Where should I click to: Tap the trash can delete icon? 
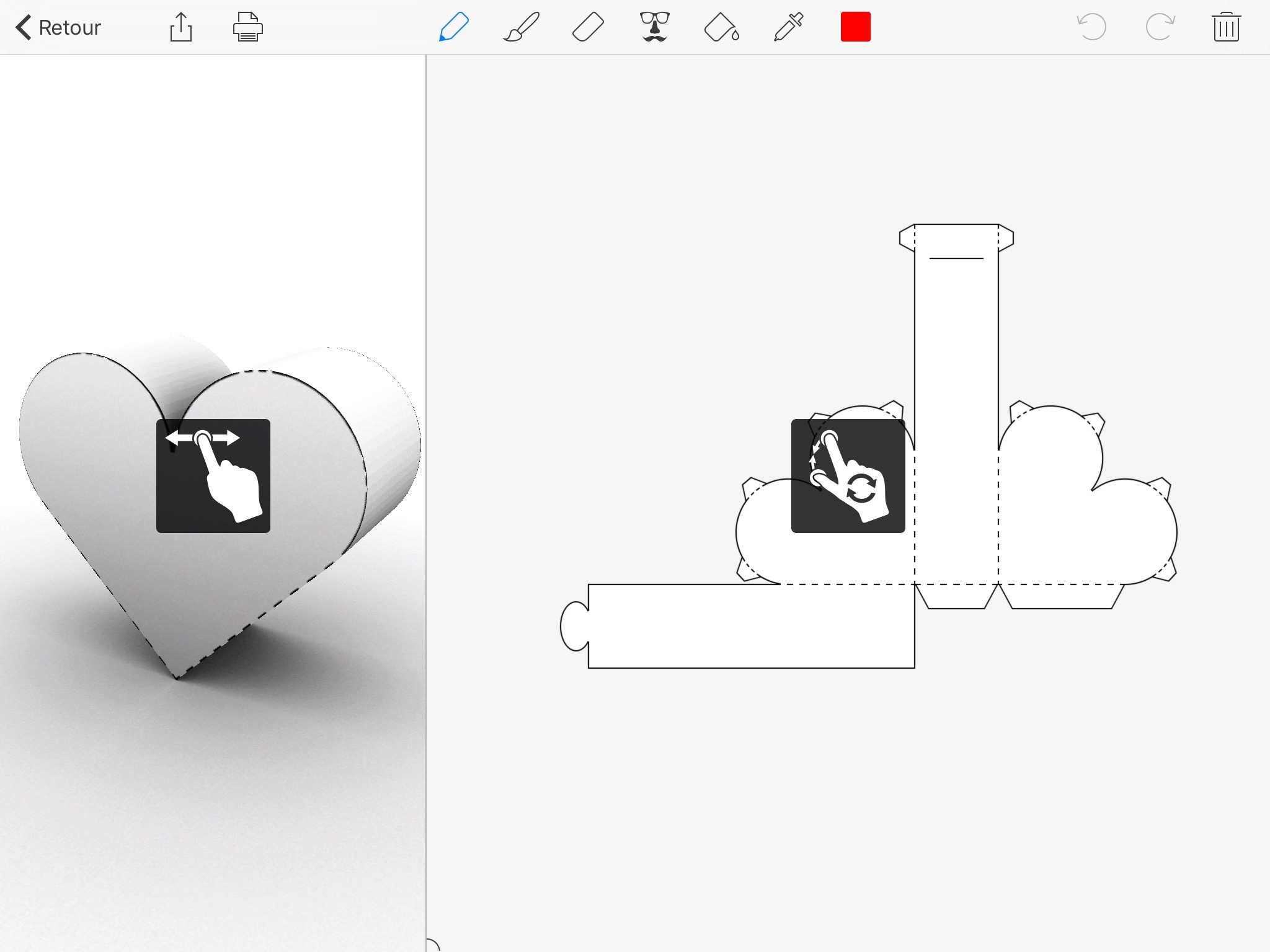coord(1226,27)
